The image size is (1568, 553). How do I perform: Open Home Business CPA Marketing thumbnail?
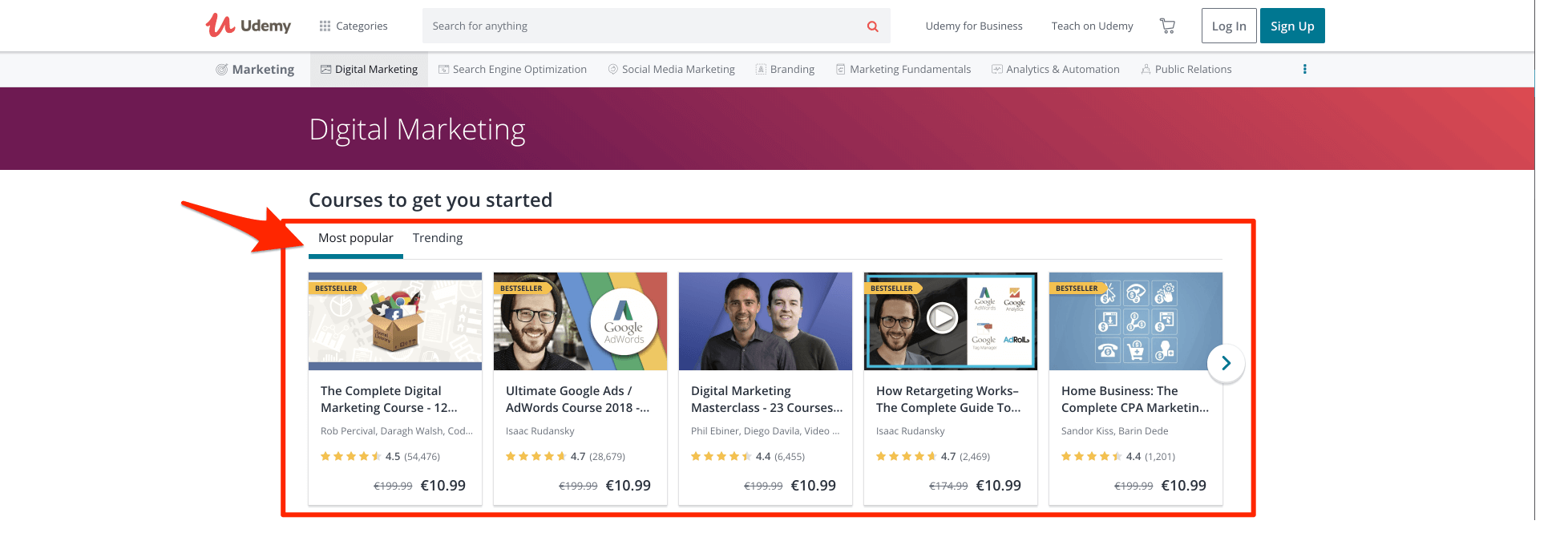tap(1136, 321)
